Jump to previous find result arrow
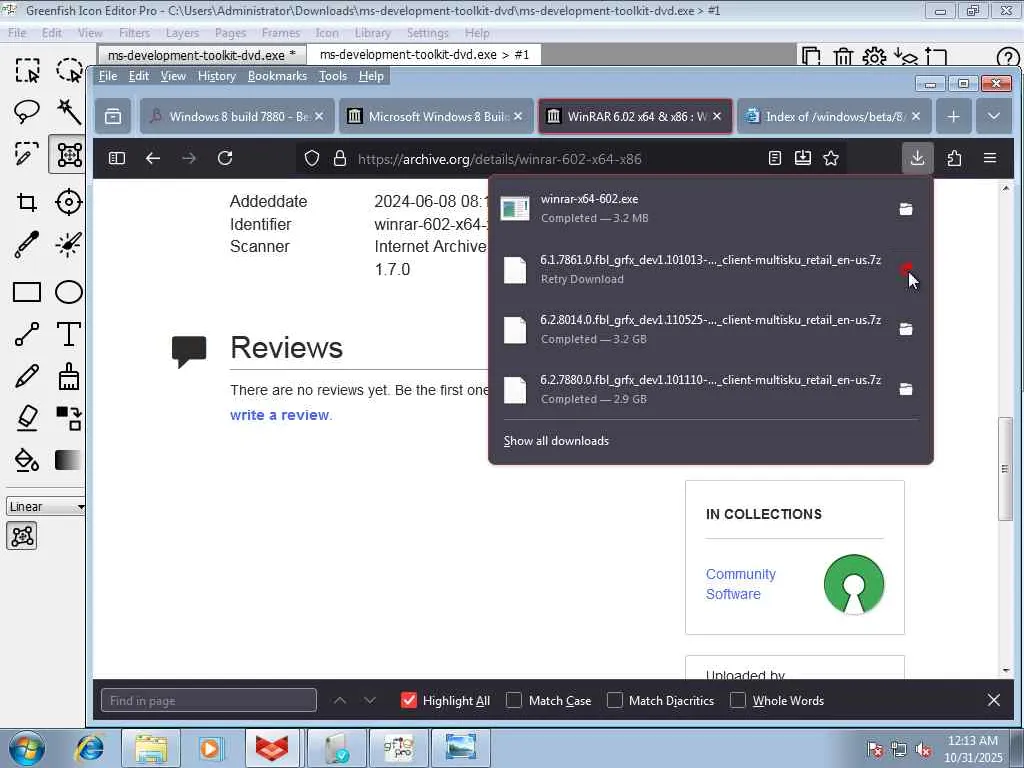1024x768 pixels. [340, 700]
